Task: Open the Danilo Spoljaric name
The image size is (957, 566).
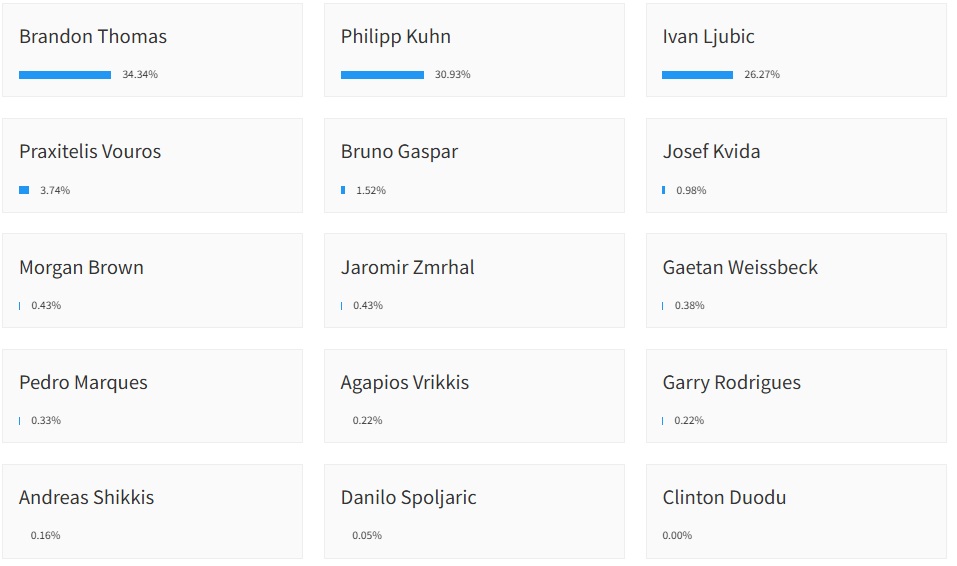Action: click(x=409, y=498)
